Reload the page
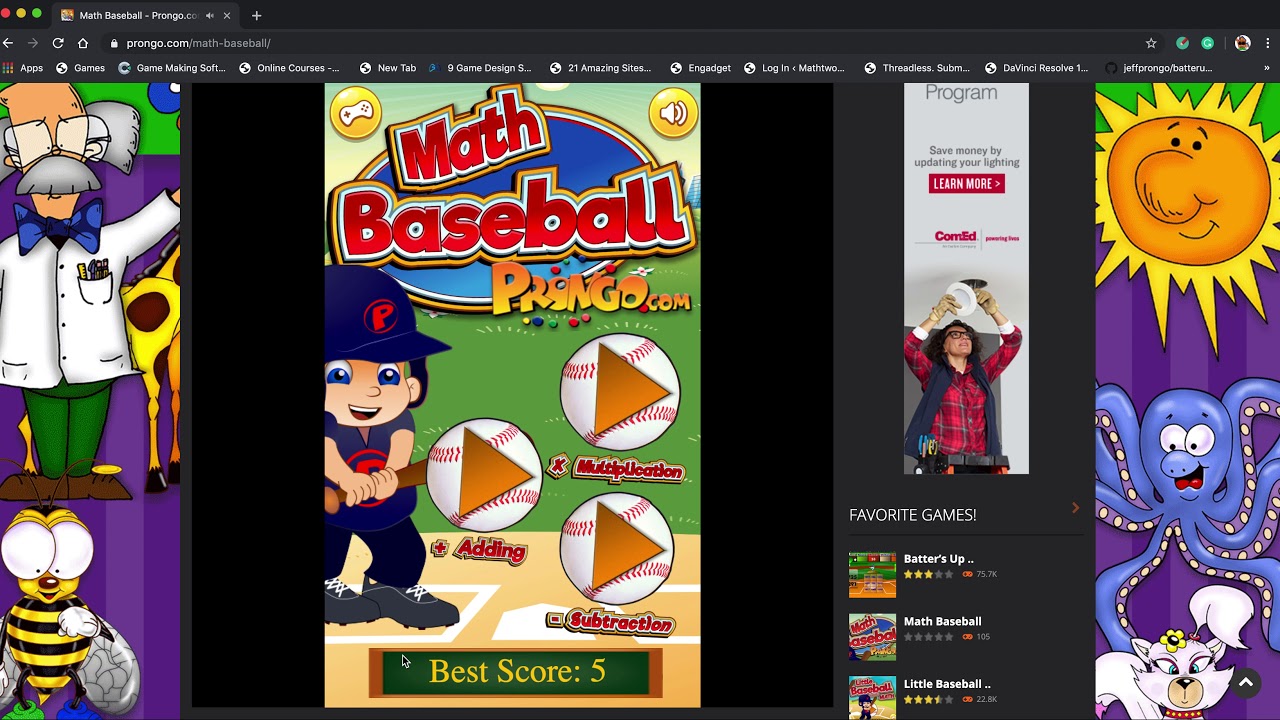The image size is (1280, 720). (58, 43)
